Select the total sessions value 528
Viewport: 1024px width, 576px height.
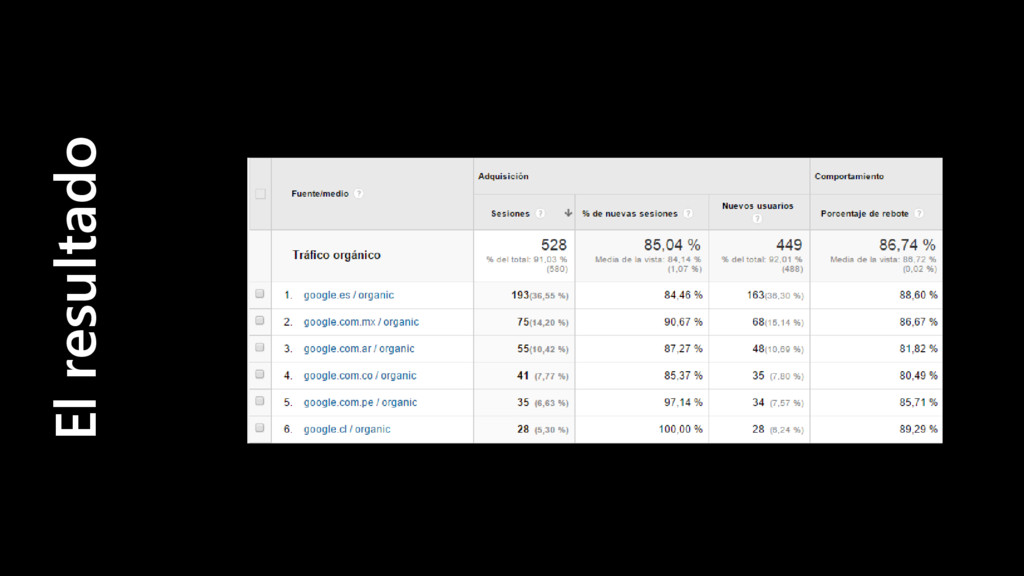click(x=554, y=245)
